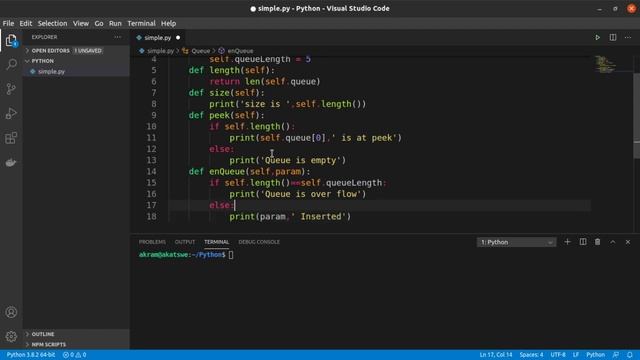
Task: Show errors and warnings count
Action: tap(74, 355)
